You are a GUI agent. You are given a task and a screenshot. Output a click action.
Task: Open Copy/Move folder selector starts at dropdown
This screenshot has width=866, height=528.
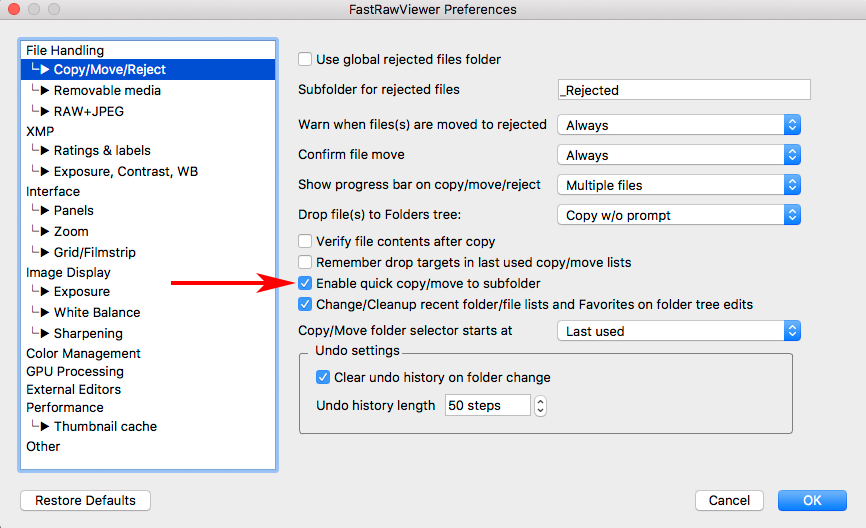coord(679,331)
